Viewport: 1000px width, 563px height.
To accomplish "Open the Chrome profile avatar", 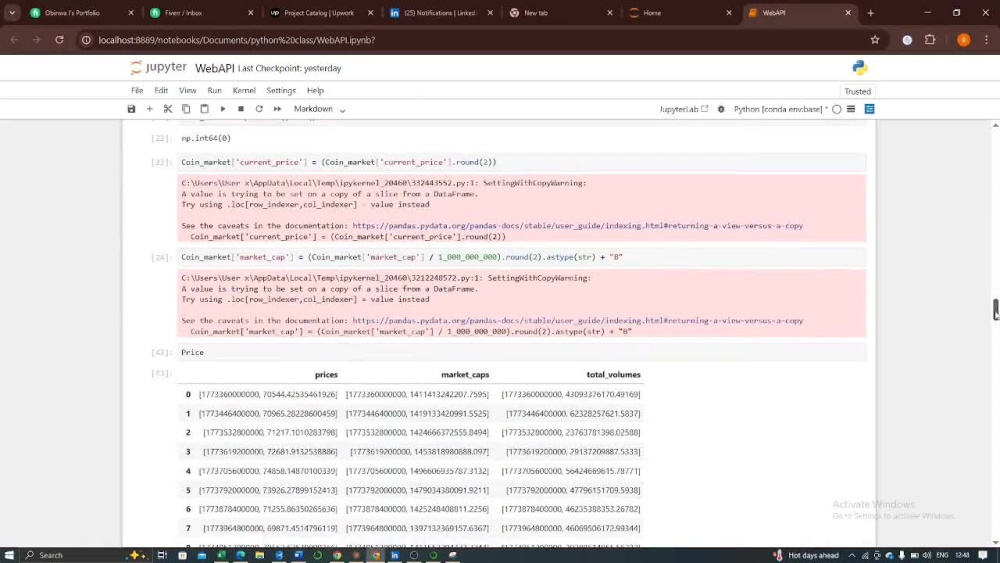I will (964, 40).
